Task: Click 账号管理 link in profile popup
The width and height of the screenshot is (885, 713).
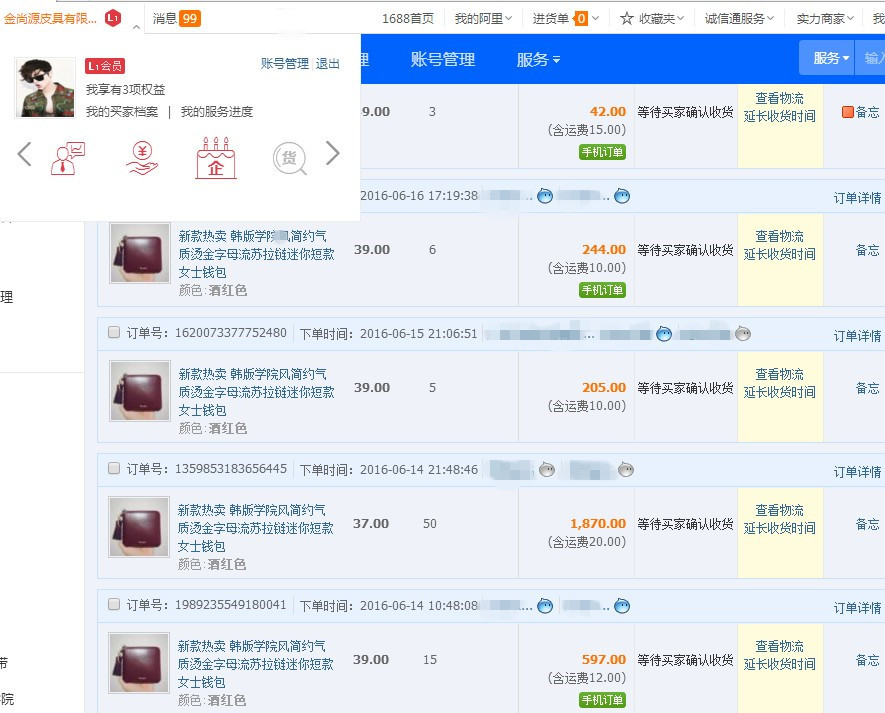Action: [284, 63]
